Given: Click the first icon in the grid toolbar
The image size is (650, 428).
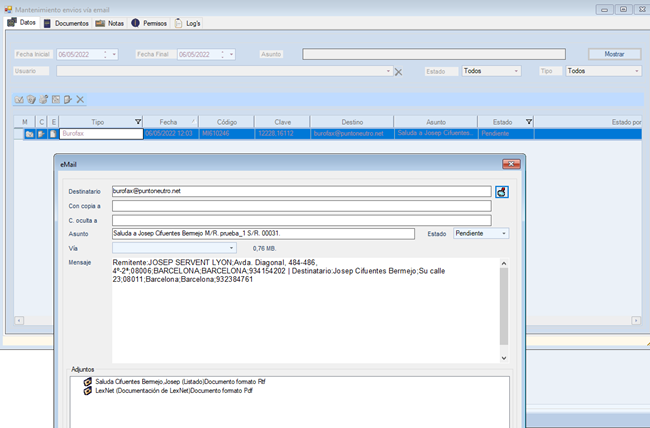Looking at the screenshot, I should click(x=19, y=100).
